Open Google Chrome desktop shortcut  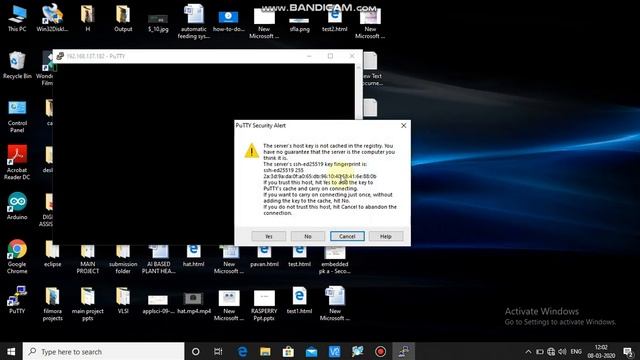17,256
